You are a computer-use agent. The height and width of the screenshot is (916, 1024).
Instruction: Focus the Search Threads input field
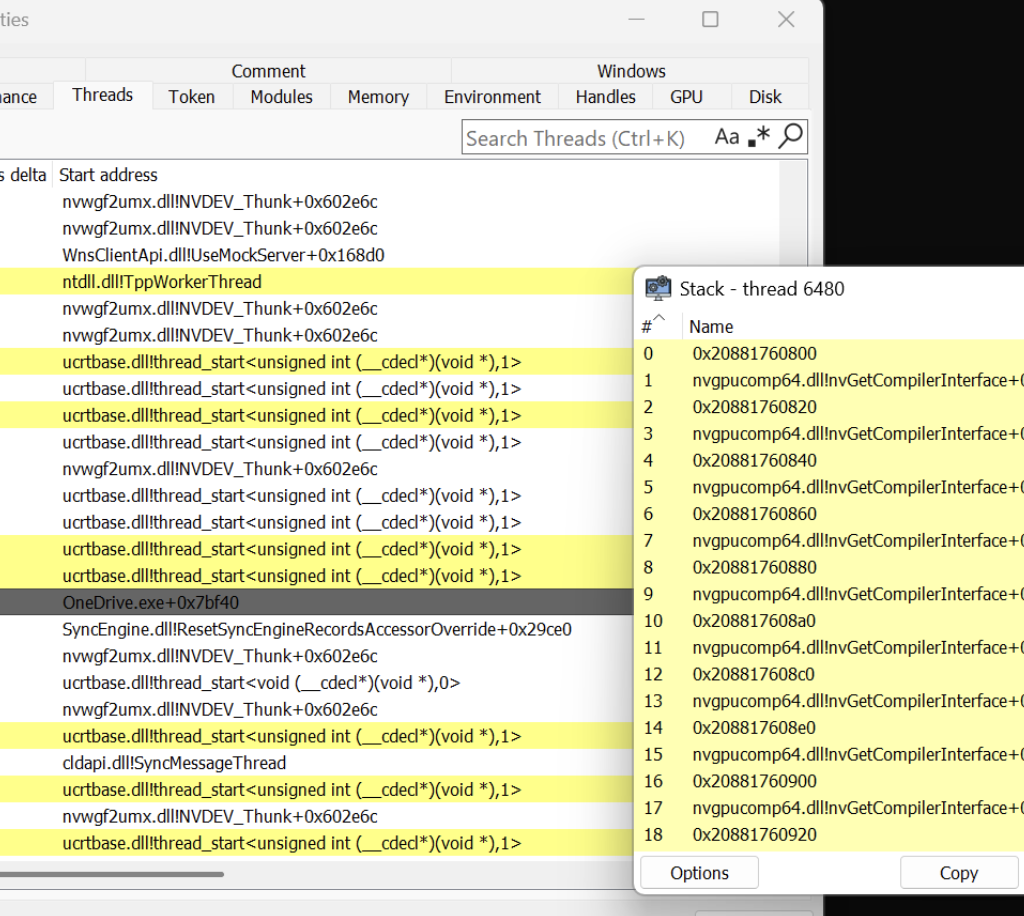[585, 138]
